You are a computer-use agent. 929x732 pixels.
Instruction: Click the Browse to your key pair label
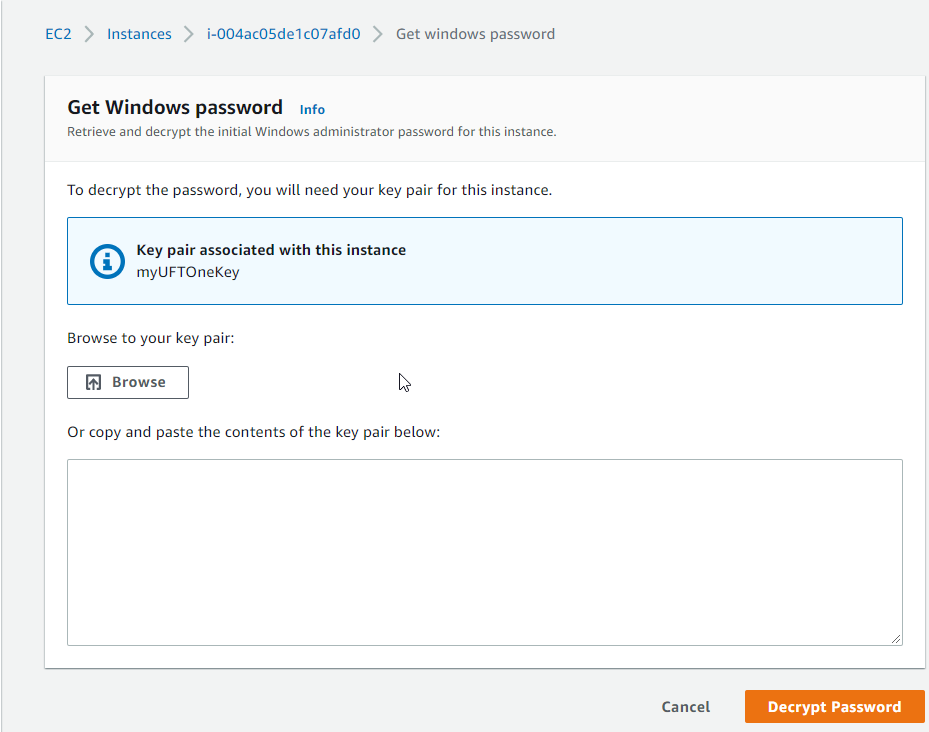click(x=150, y=338)
